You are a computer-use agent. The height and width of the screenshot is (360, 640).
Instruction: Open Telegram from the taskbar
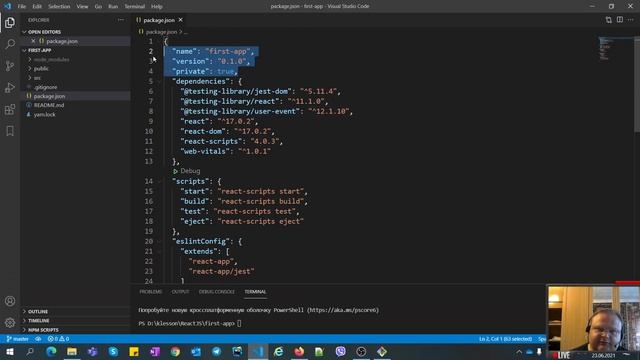coord(216,351)
